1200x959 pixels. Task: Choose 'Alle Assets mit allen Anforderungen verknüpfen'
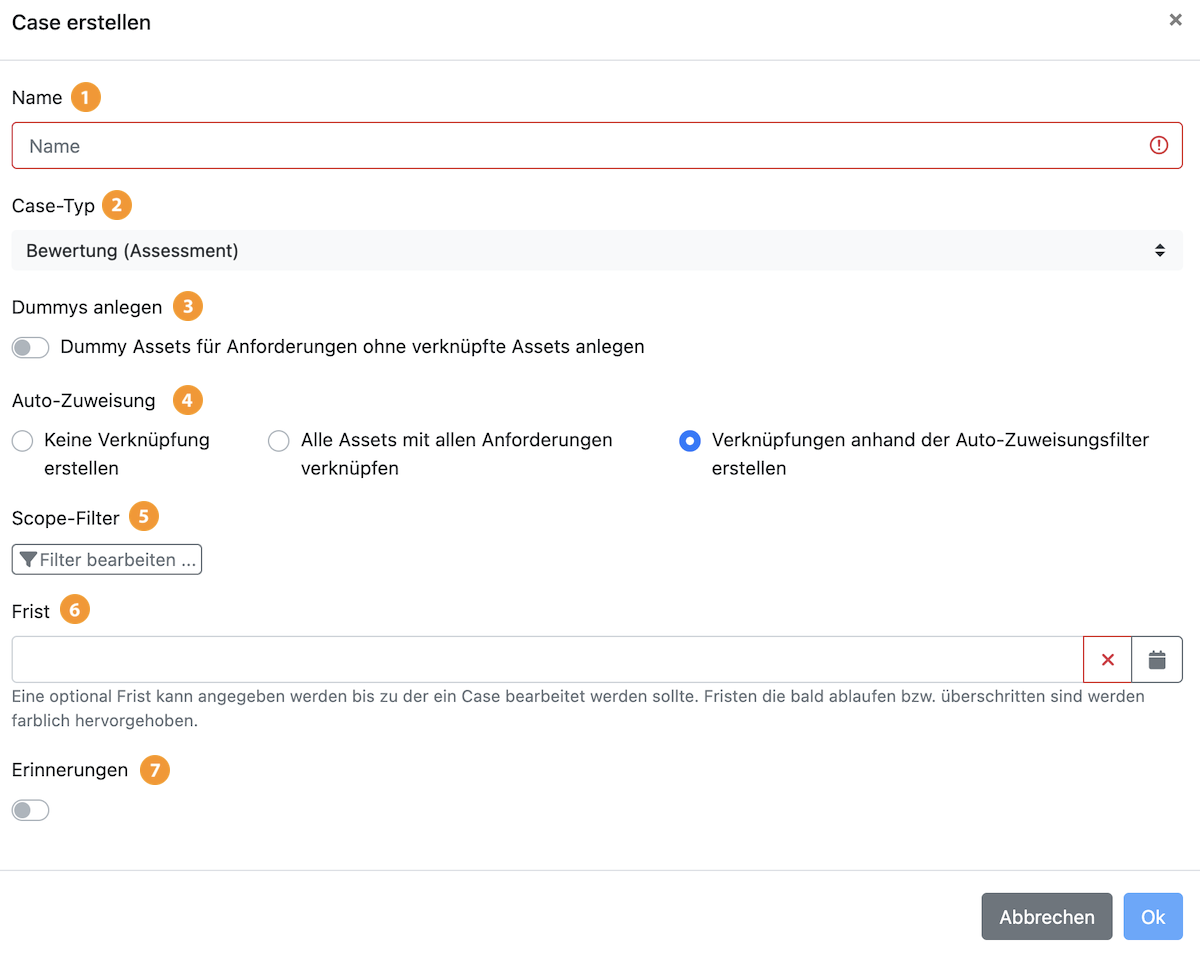(279, 441)
